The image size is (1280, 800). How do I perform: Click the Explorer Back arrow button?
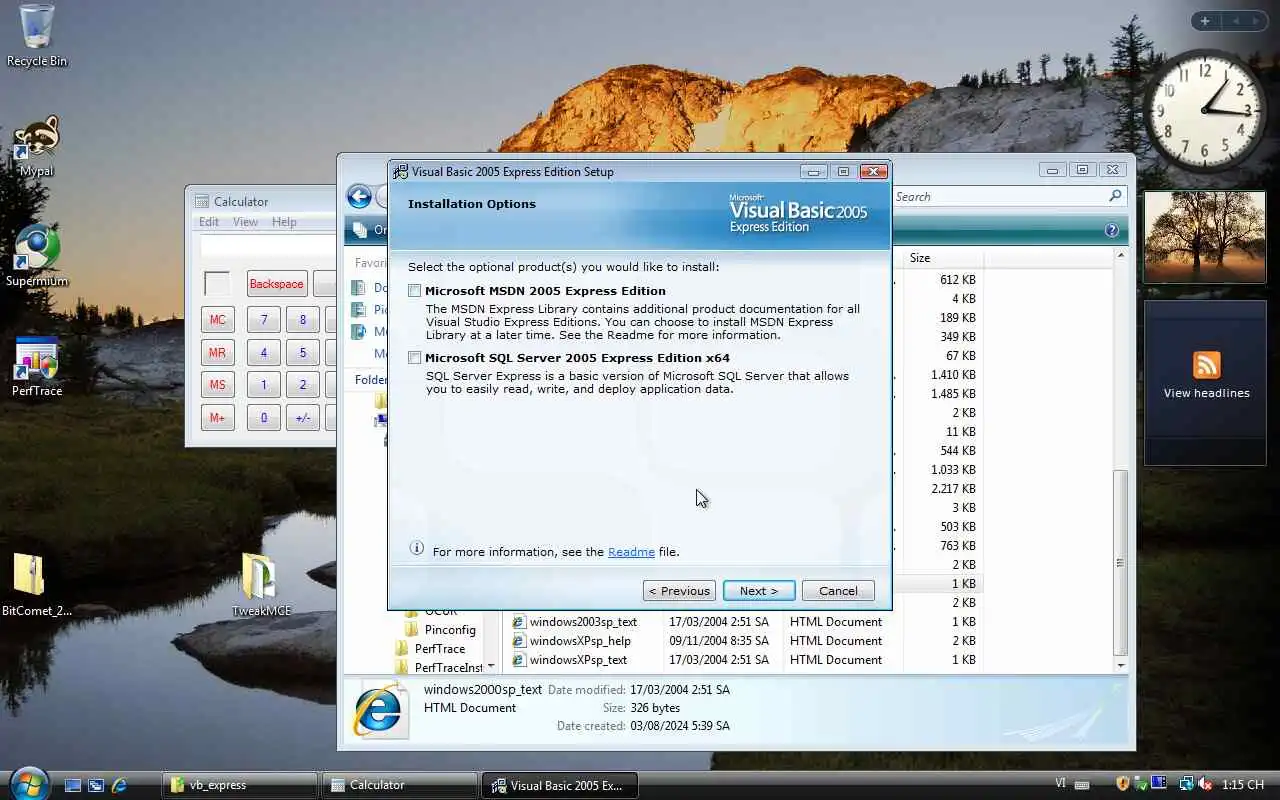pos(359,197)
